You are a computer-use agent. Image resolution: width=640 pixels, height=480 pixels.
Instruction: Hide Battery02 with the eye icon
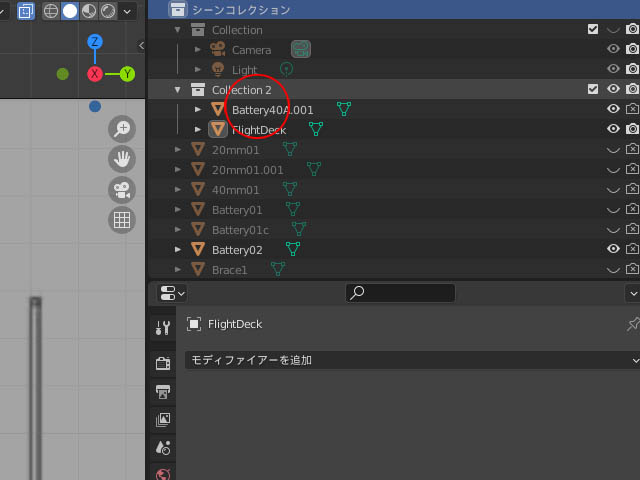click(613, 249)
